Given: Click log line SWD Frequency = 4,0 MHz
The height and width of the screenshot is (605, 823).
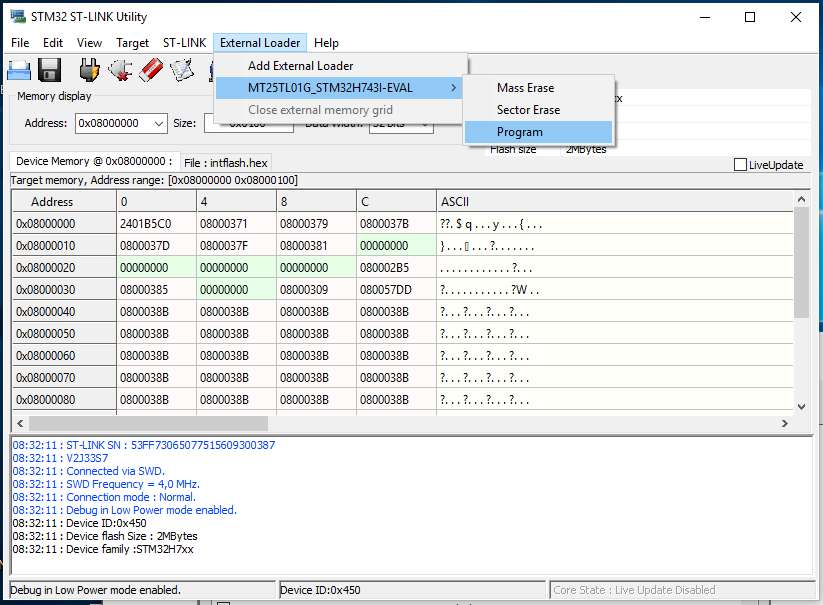Looking at the screenshot, I should 106,484.
